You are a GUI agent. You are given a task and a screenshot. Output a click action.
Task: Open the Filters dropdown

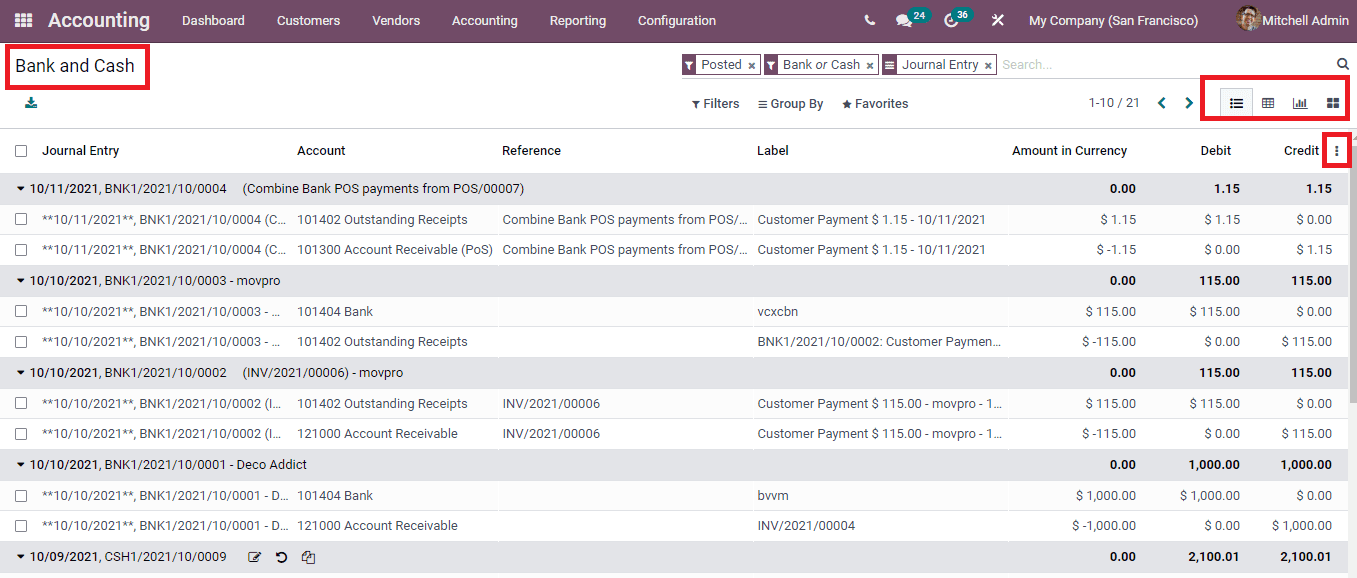(715, 103)
